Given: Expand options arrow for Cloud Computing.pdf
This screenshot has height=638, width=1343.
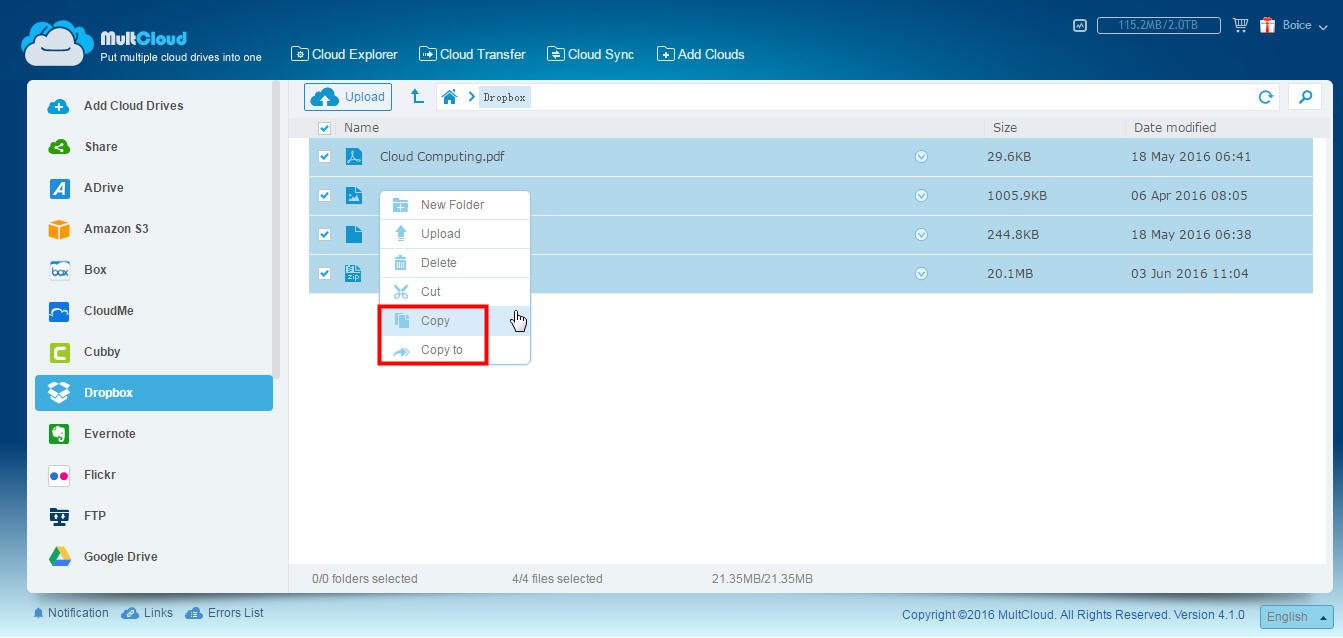Looking at the screenshot, I should tap(922, 157).
